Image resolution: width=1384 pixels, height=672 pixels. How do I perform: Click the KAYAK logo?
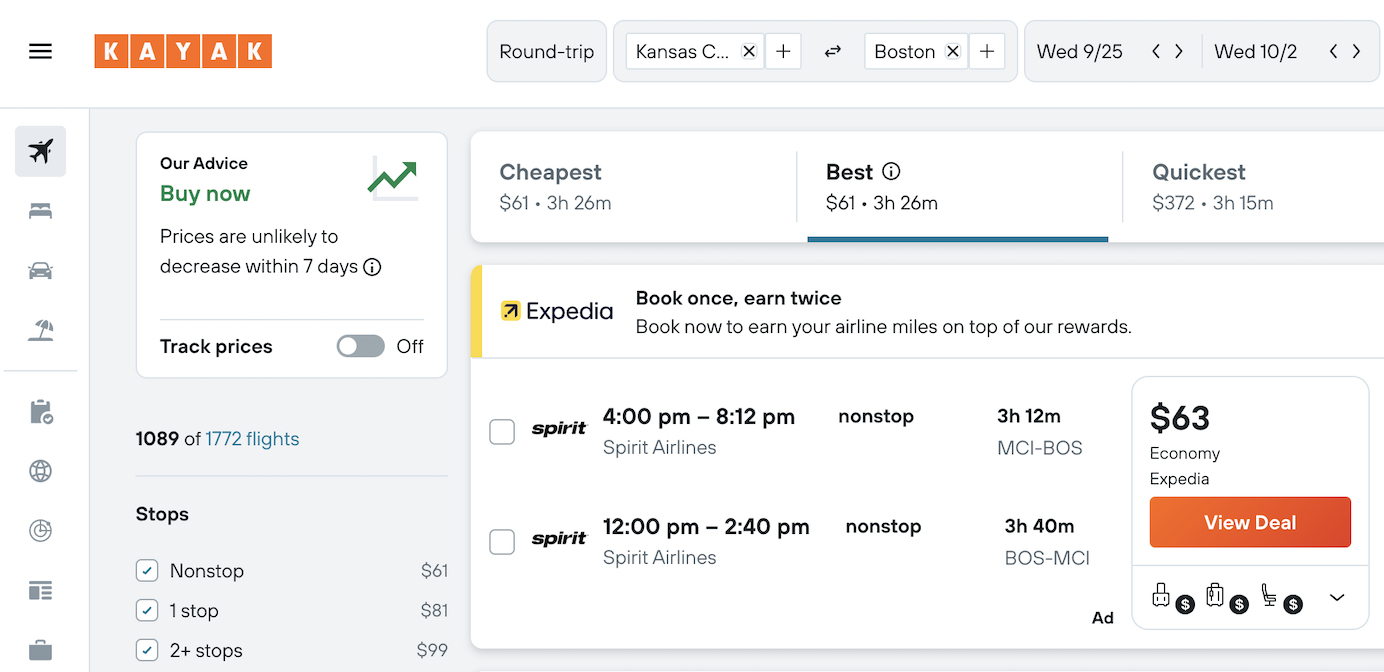183,51
